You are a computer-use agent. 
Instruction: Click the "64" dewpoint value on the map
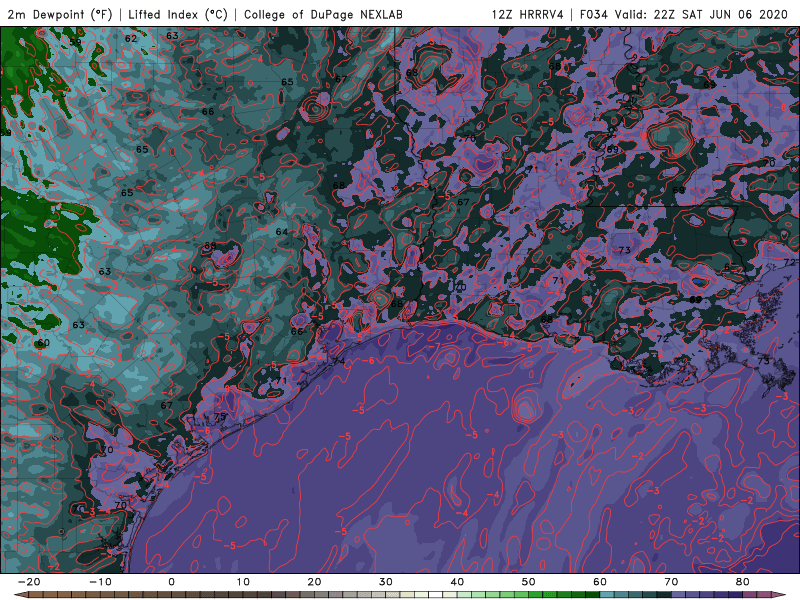tap(282, 232)
